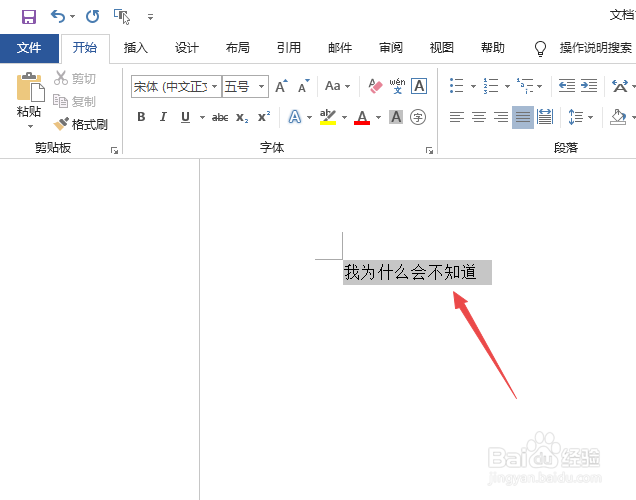
Task: Open Customize Quick Access Toolbar menu
Action: [x=150, y=17]
